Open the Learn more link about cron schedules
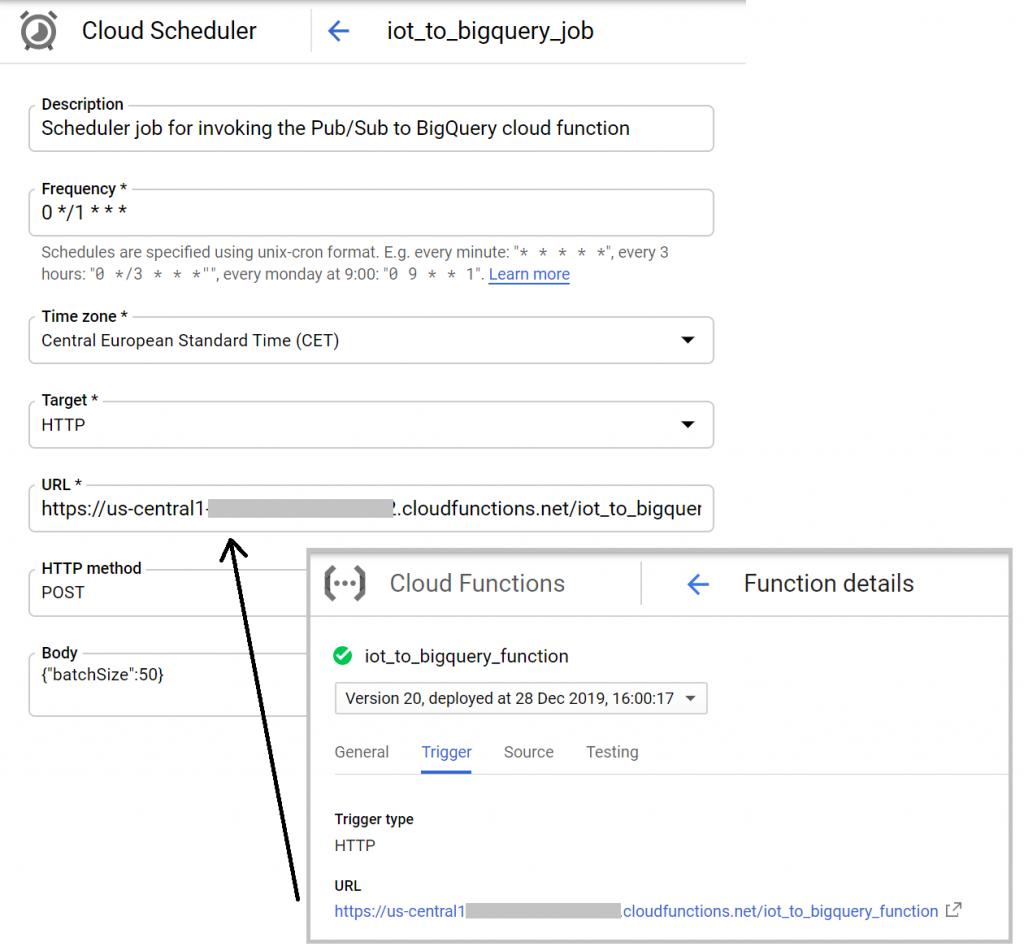The height and width of the screenshot is (951, 1024). tap(528, 274)
